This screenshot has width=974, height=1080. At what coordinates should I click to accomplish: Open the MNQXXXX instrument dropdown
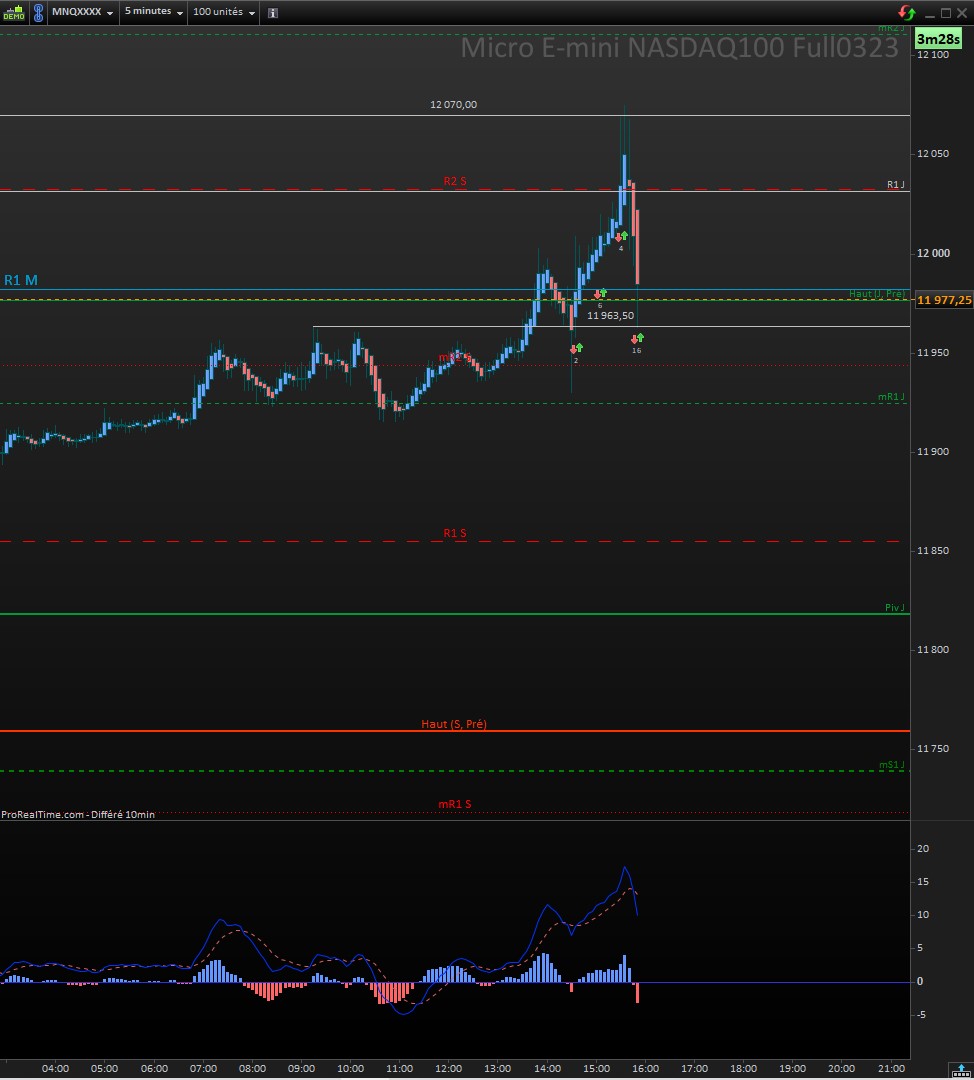82,12
